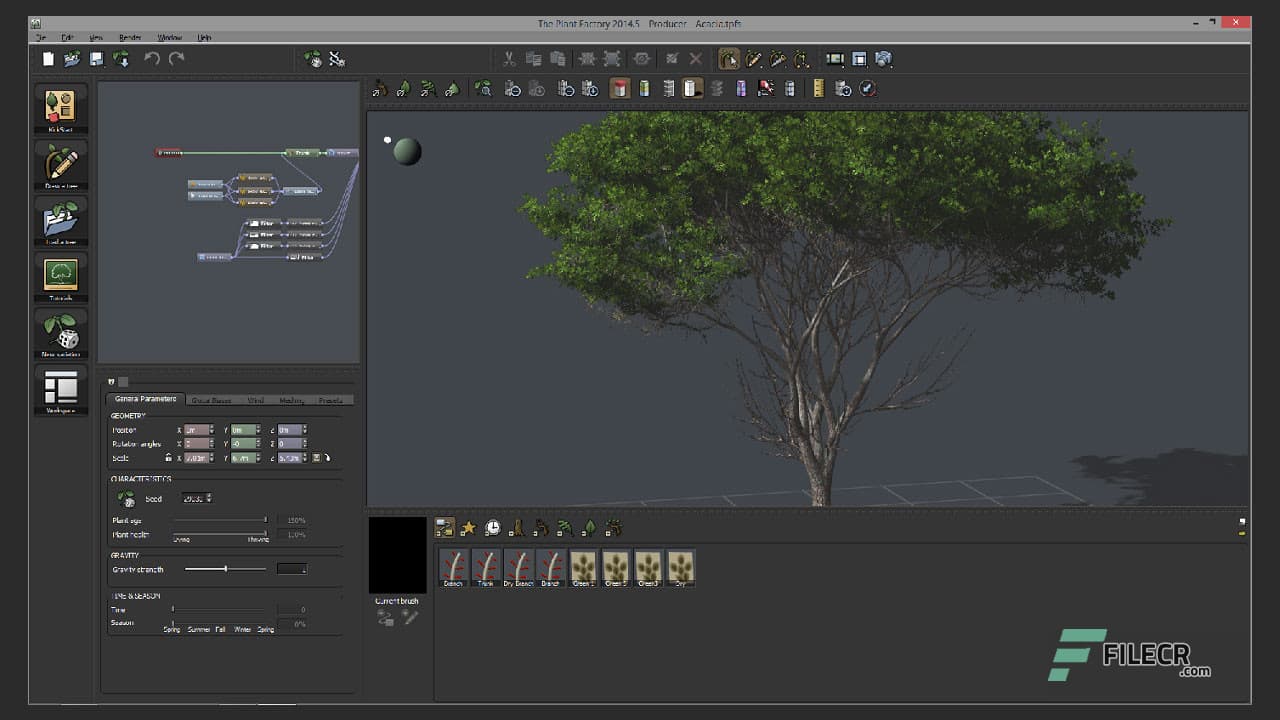1280x720 pixels.
Task: Expand the Rotation angles X spinner arrow
Action: (212, 443)
